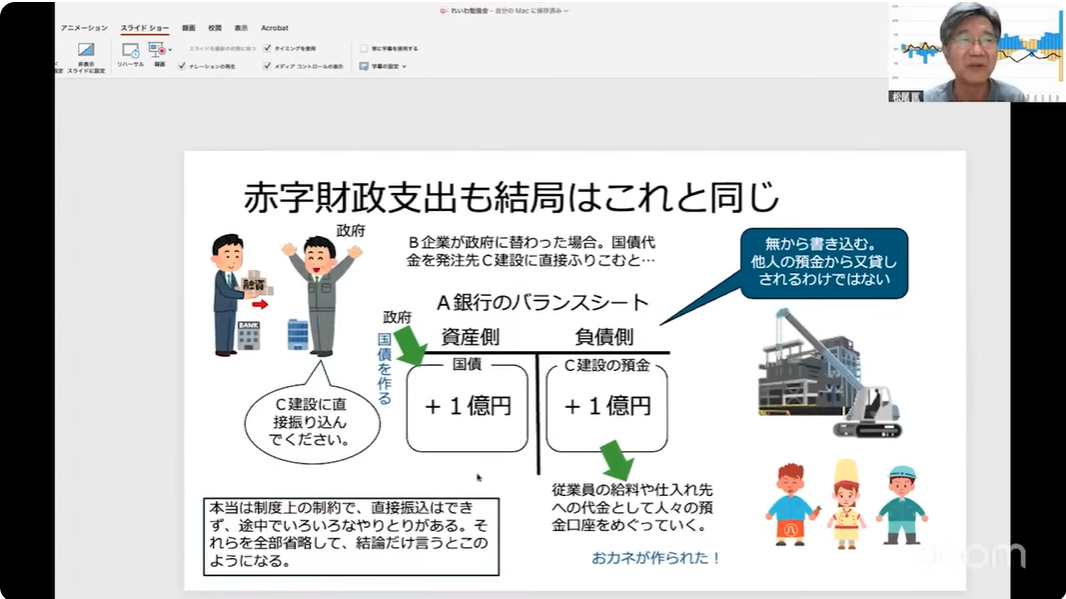The height and width of the screenshot is (599, 1066).
Task: Toggle the タイミングを使用 checkbox
Action: tap(267, 48)
